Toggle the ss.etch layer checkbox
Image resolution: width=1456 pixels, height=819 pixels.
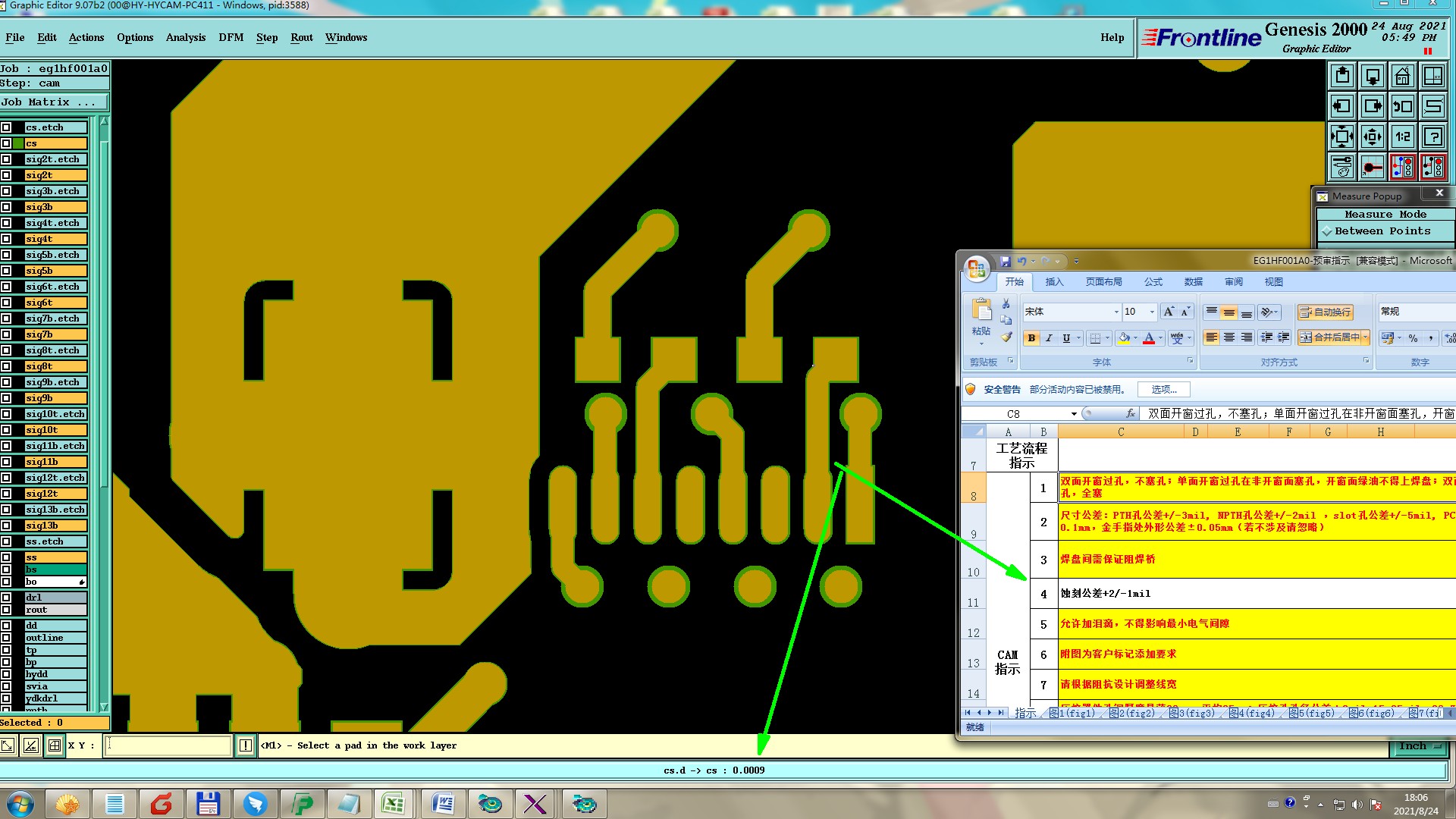coord(6,541)
